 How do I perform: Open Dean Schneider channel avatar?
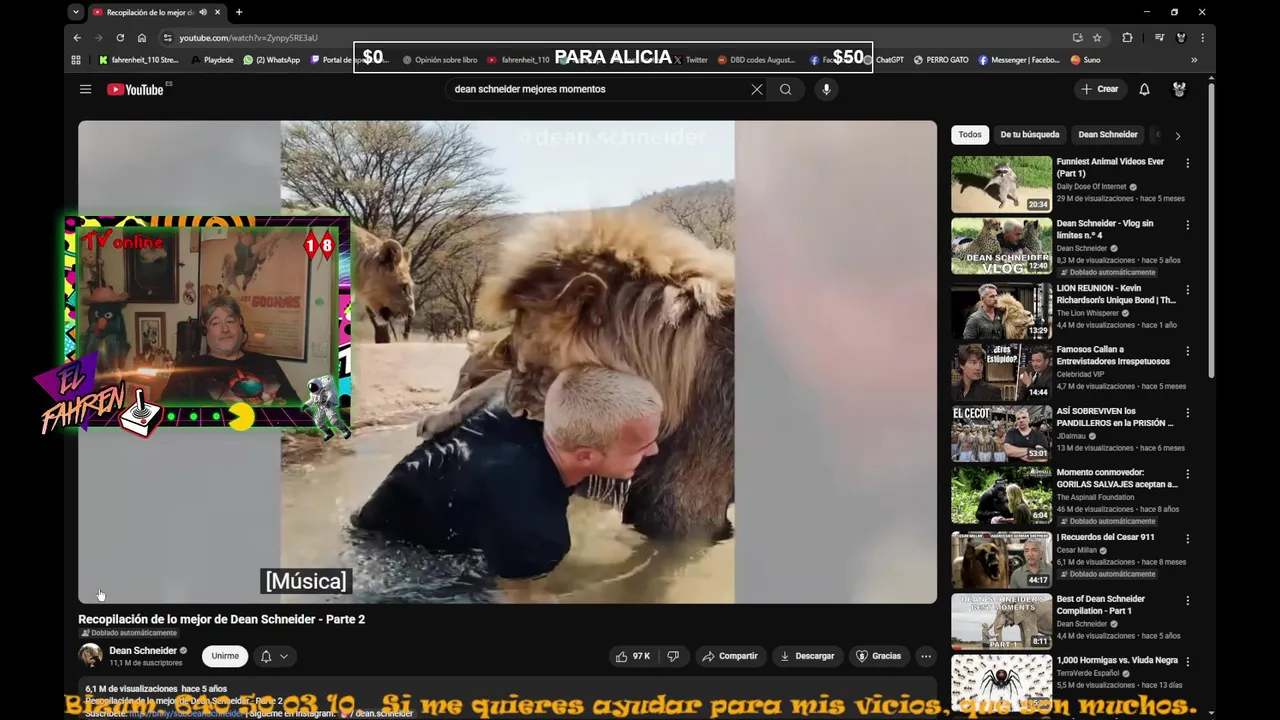[90, 656]
